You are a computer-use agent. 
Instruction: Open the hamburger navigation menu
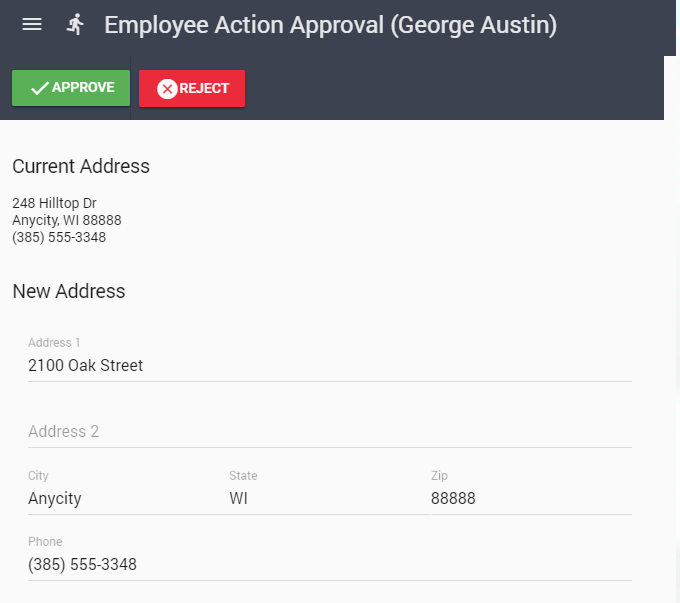32,25
